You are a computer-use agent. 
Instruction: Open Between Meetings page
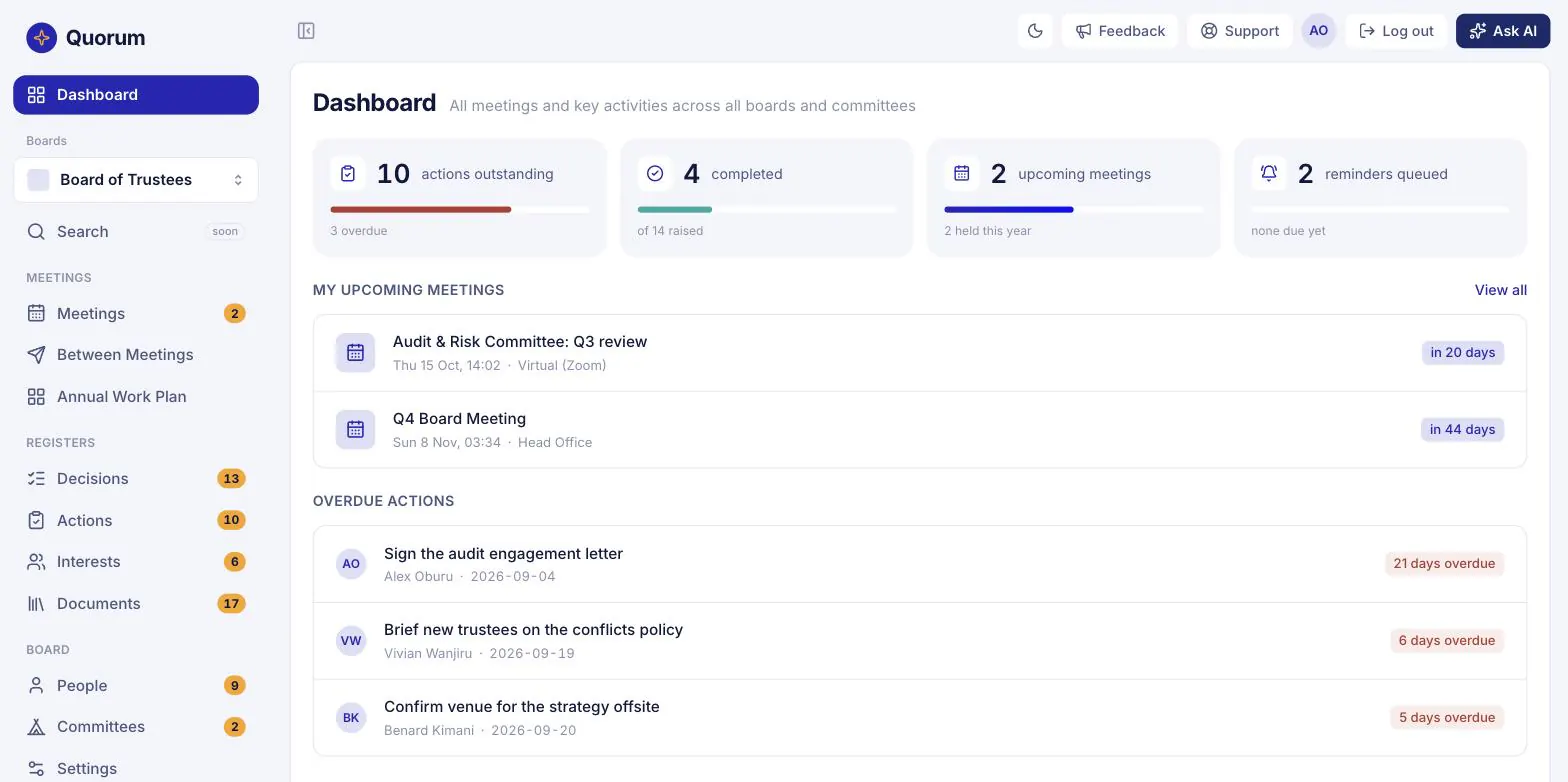[136, 355]
